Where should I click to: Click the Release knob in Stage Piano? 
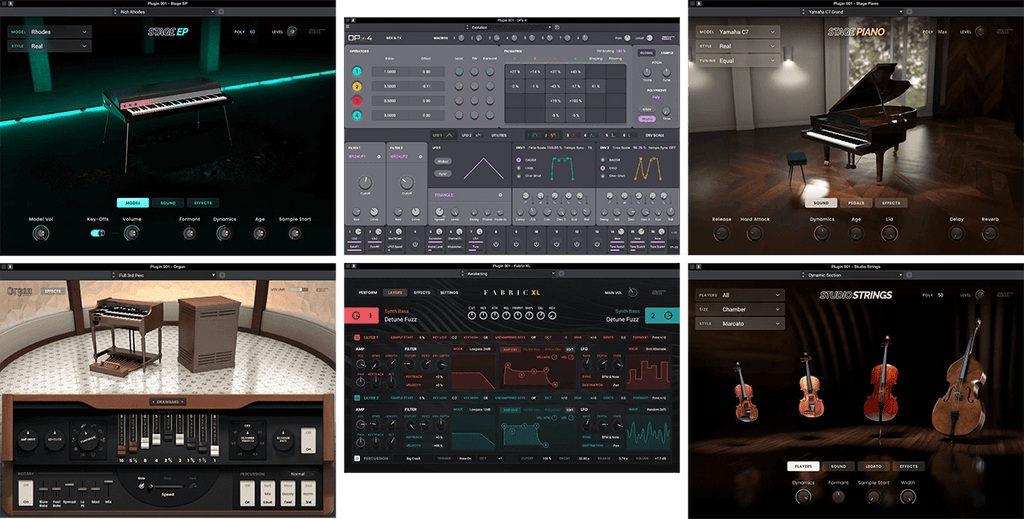point(721,233)
